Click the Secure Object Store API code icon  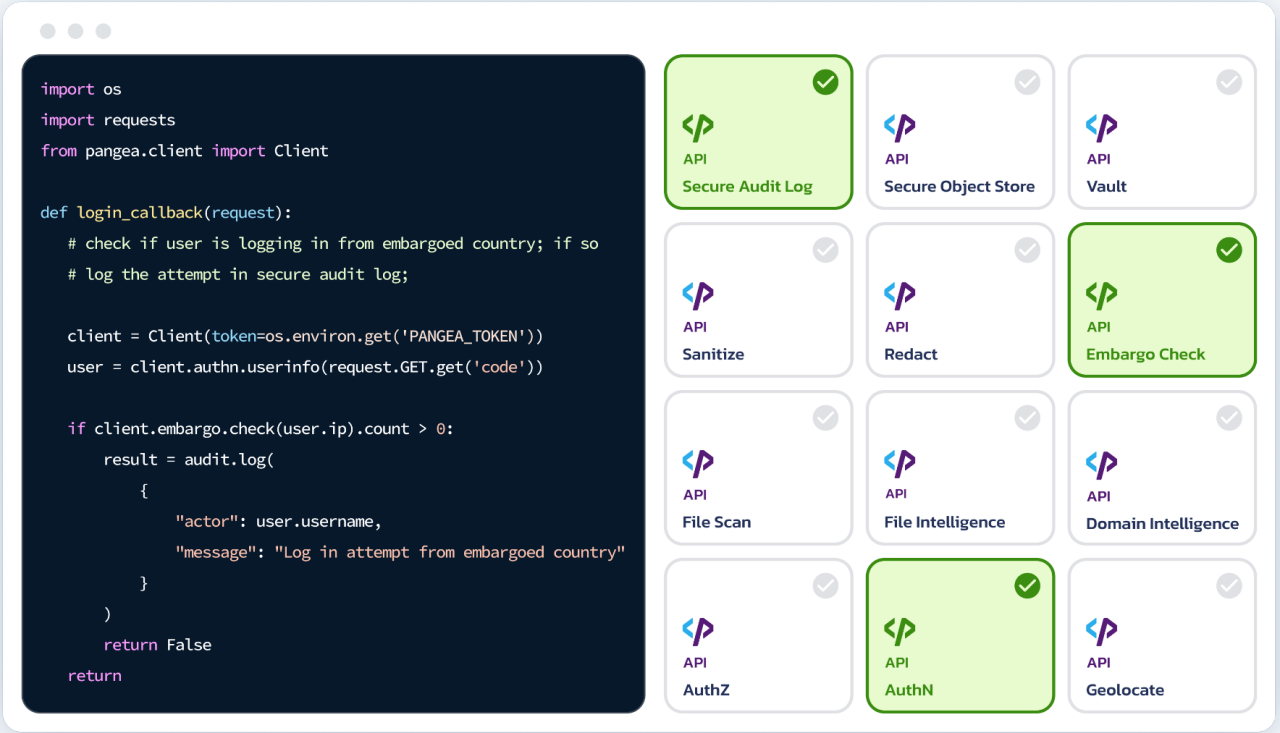point(900,127)
